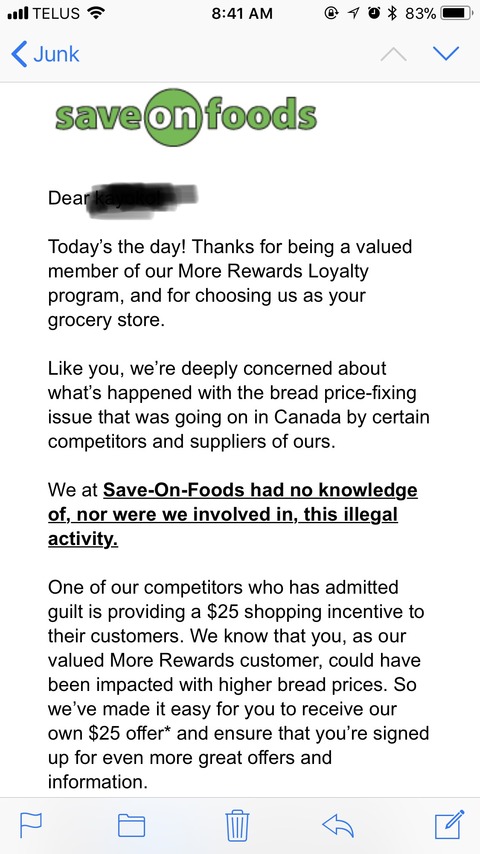Tap the bold underlined Save-On-Foods statement
This screenshot has height=854, width=480.
(233, 514)
